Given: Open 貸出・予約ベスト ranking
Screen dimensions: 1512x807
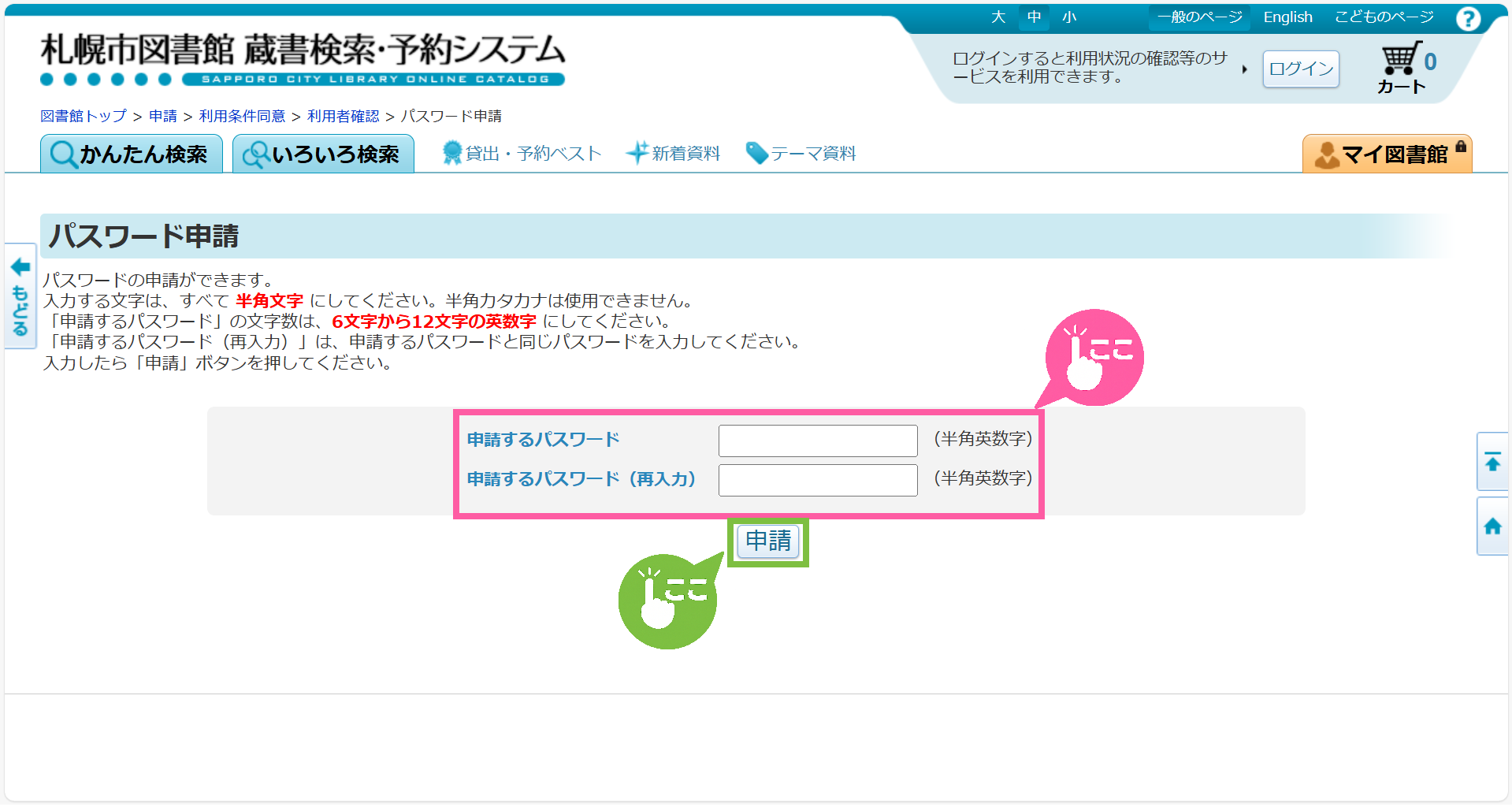Looking at the screenshot, I should pos(522,154).
